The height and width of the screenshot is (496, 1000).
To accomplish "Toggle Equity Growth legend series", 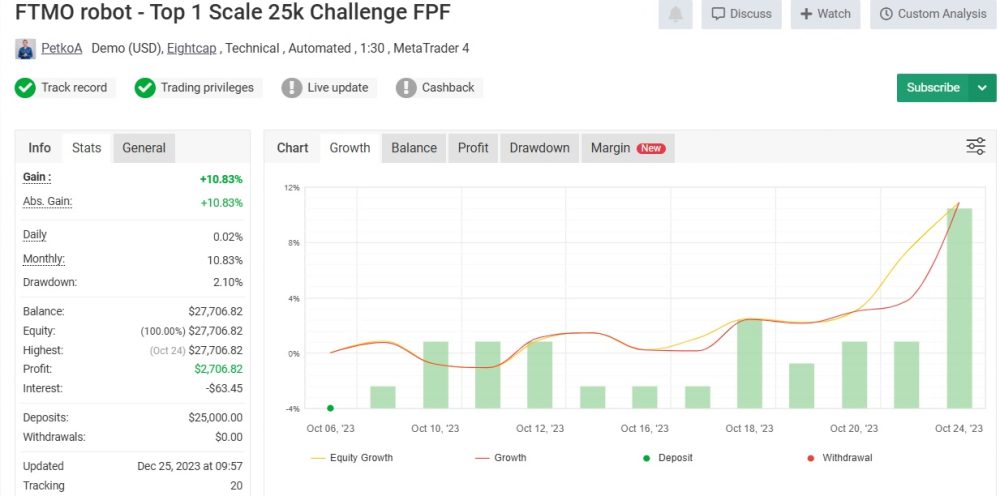I will 352,458.
